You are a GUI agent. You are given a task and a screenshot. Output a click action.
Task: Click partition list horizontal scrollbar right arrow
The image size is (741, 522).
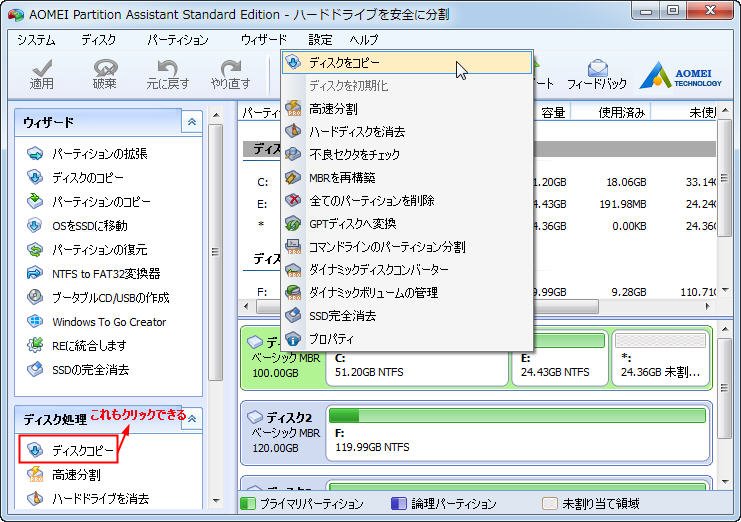click(707, 307)
